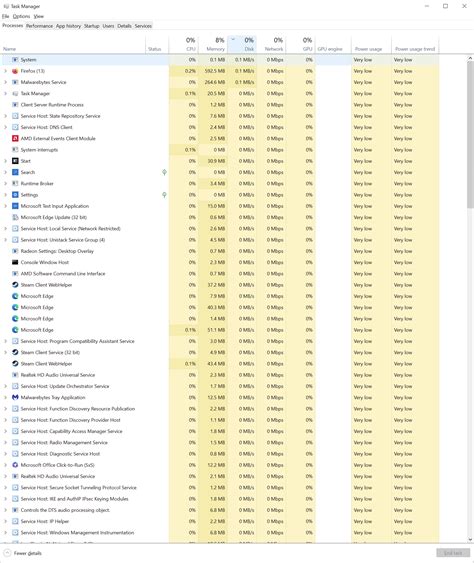Click the scrollbar up arrow

click(x=470, y=58)
